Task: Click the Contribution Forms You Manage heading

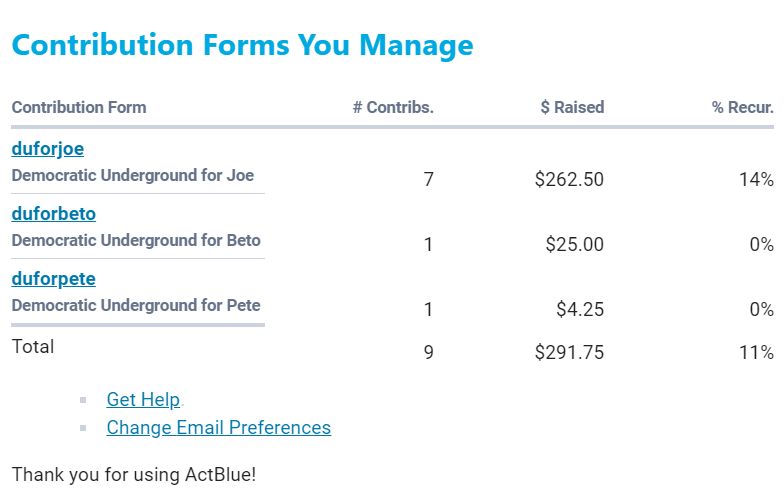Action: click(x=242, y=45)
